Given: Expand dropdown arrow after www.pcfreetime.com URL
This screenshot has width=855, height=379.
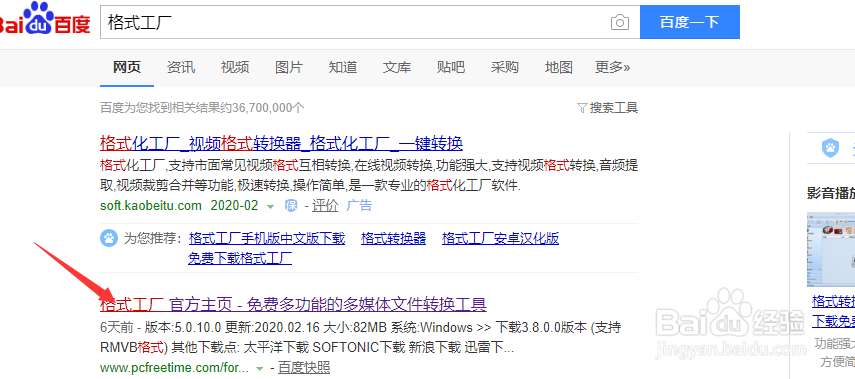Looking at the screenshot, I should [x=260, y=368].
